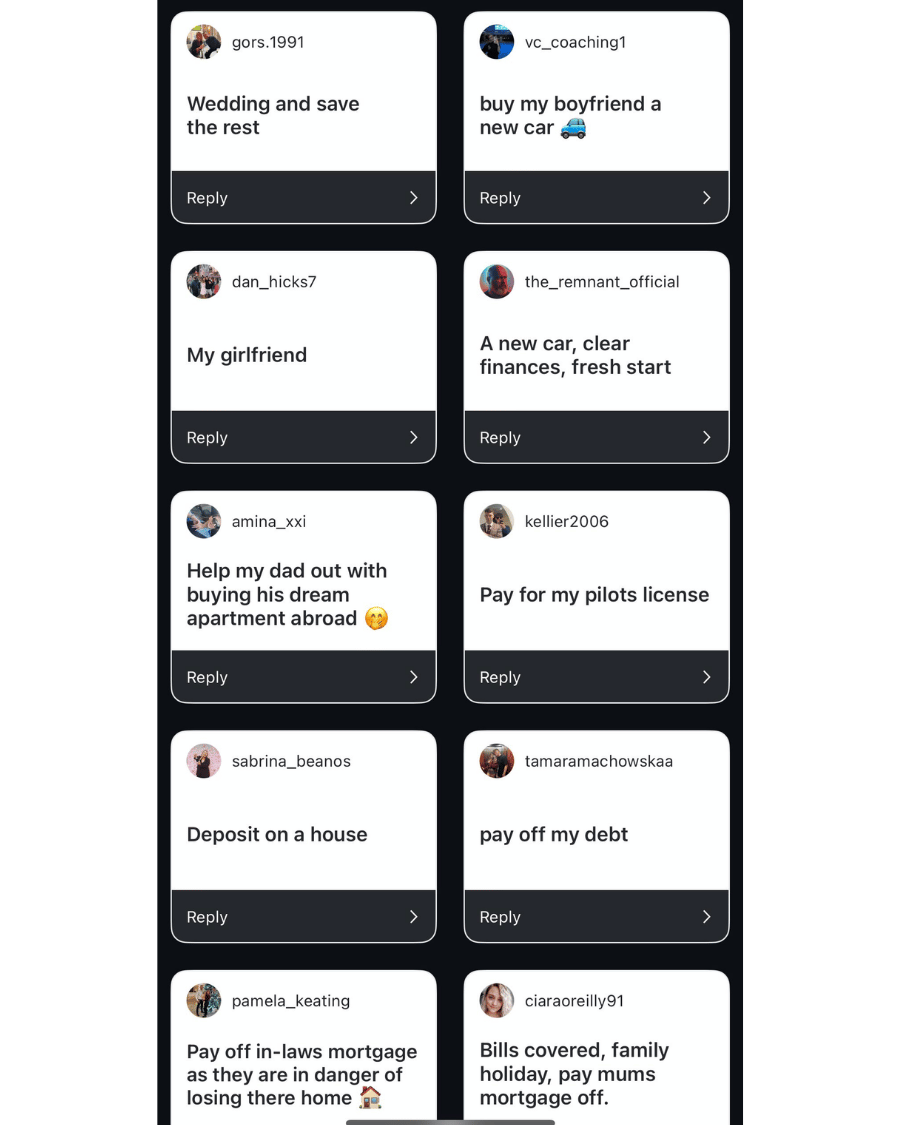Open sabrina_beanos username link
900x1125 pixels.
tap(291, 761)
